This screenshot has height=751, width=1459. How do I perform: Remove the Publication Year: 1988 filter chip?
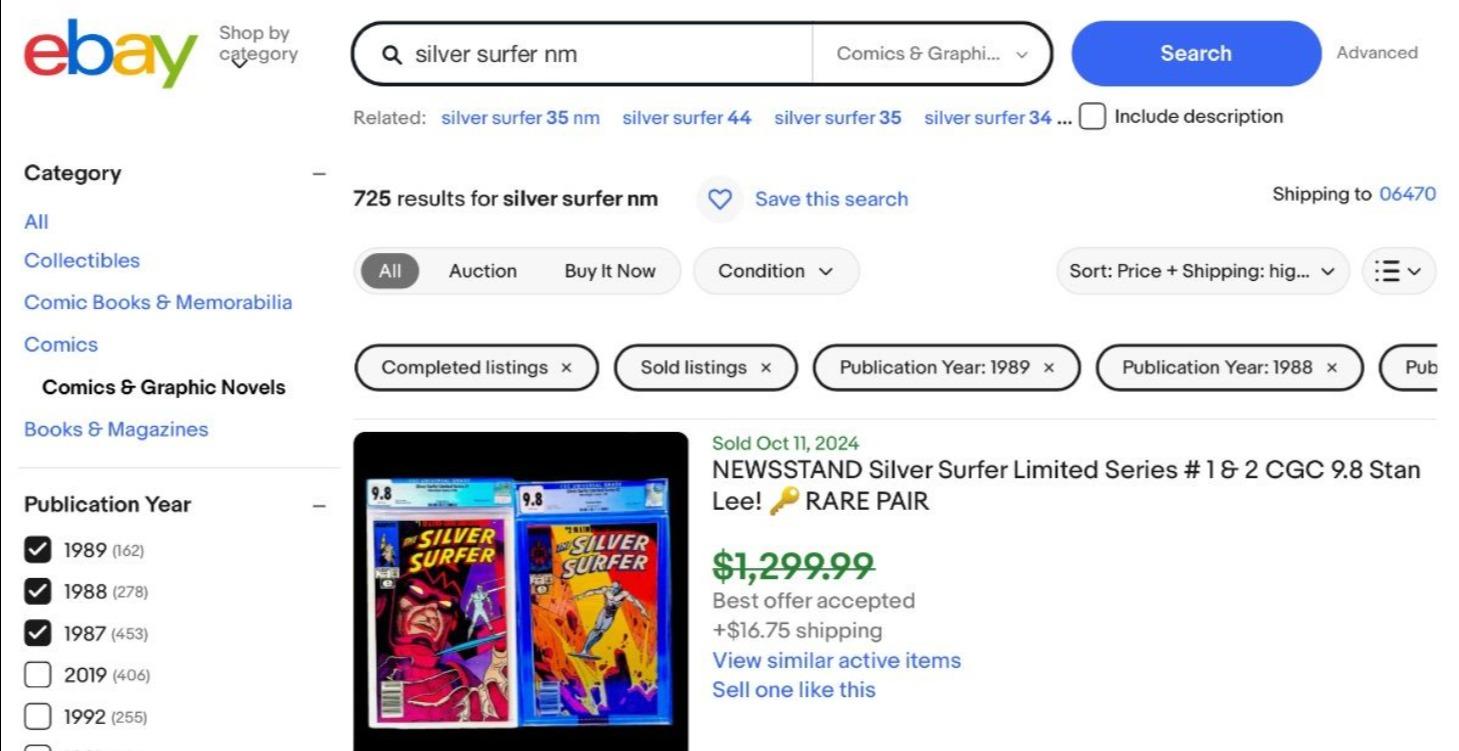click(x=1332, y=367)
